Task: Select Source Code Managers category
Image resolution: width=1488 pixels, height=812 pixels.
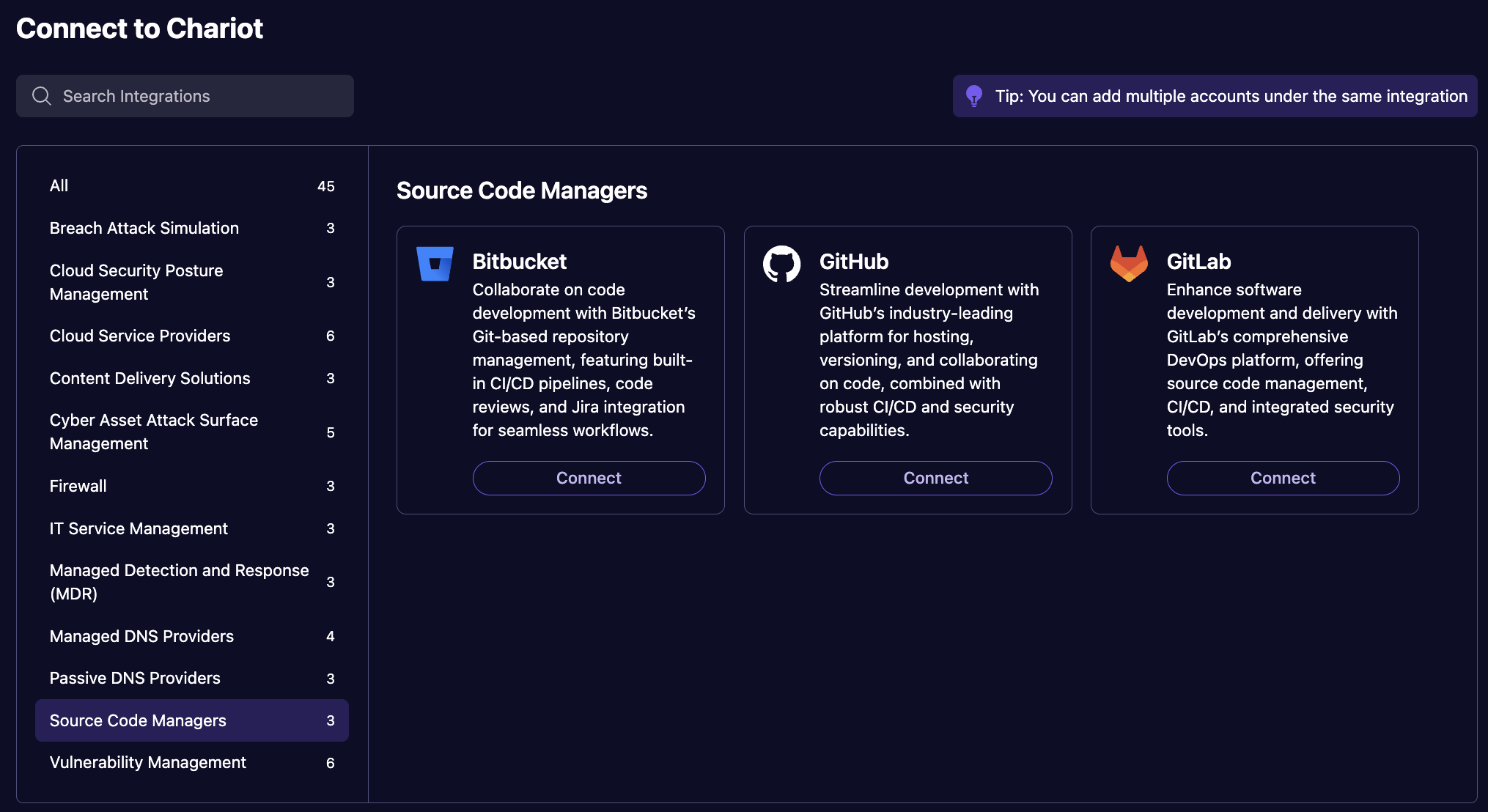Action: (192, 720)
